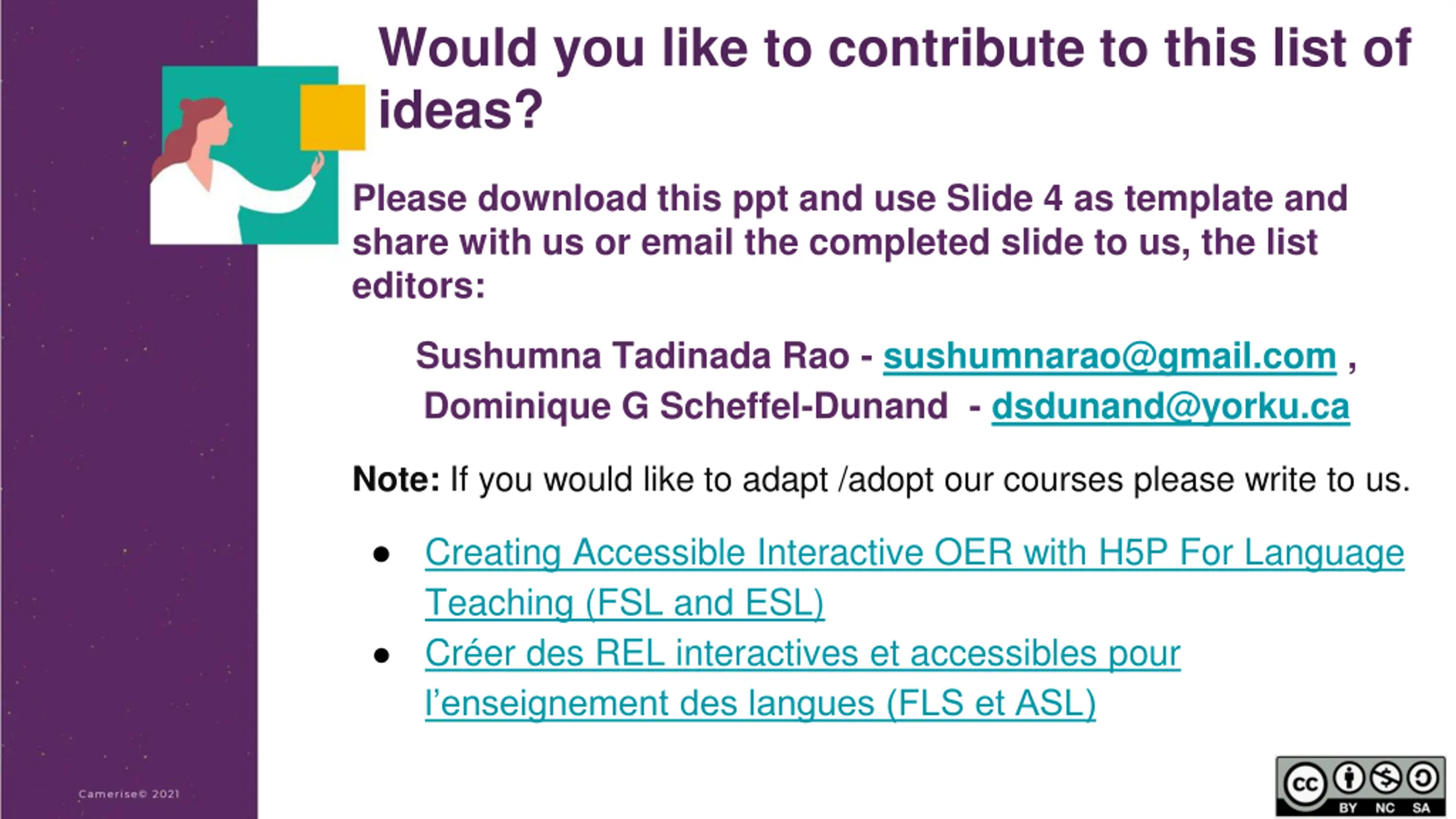Click the Creative Commons CC icon

pyautogui.click(x=1305, y=785)
